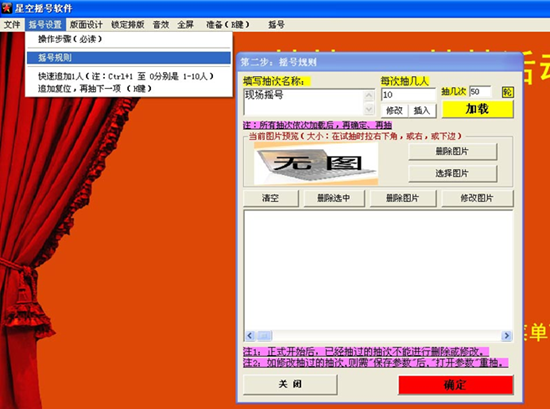The height and width of the screenshot is (409, 550).
Task: Click the 删除选中 button
Action: (334, 198)
